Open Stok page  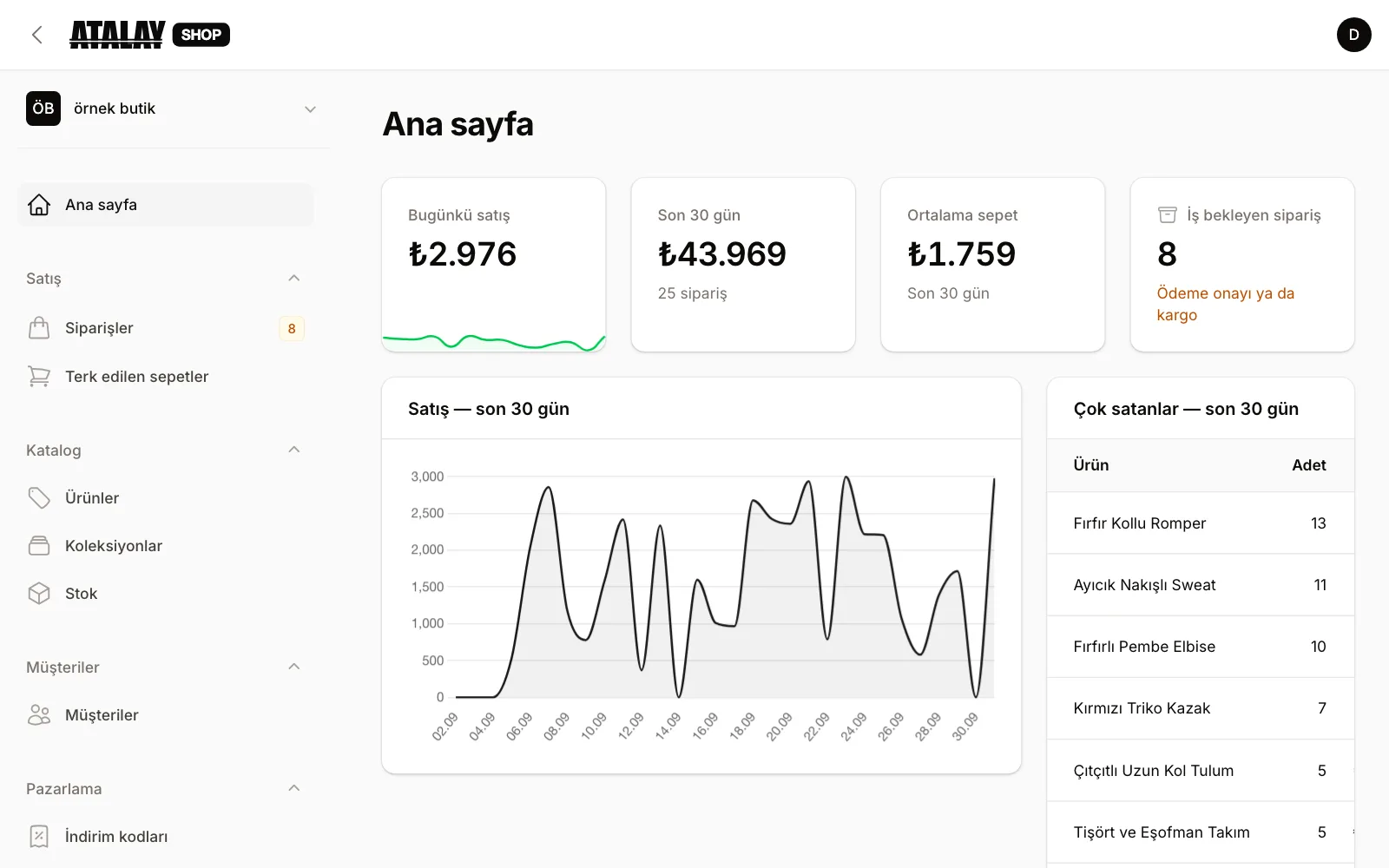pos(165,594)
